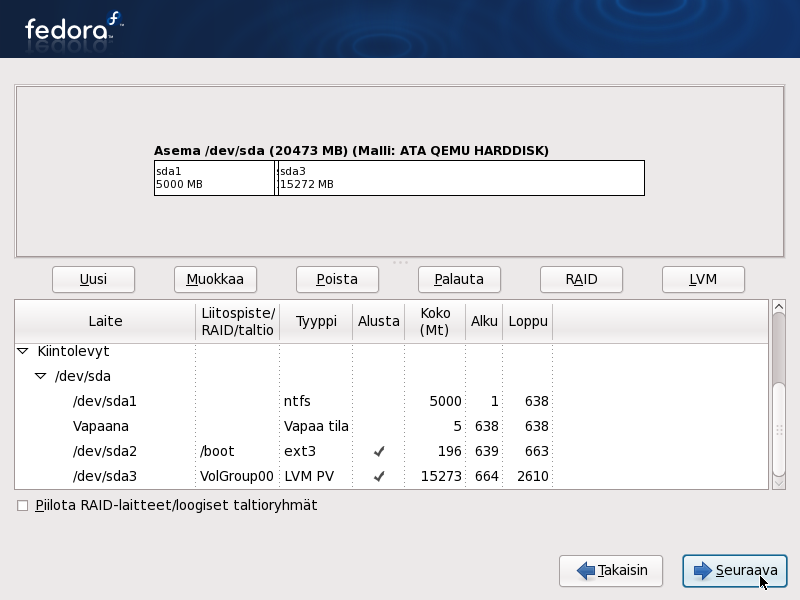Viewport: 800px width, 600px height.
Task: Click format checkmark for /dev/sda3
Action: point(378,477)
